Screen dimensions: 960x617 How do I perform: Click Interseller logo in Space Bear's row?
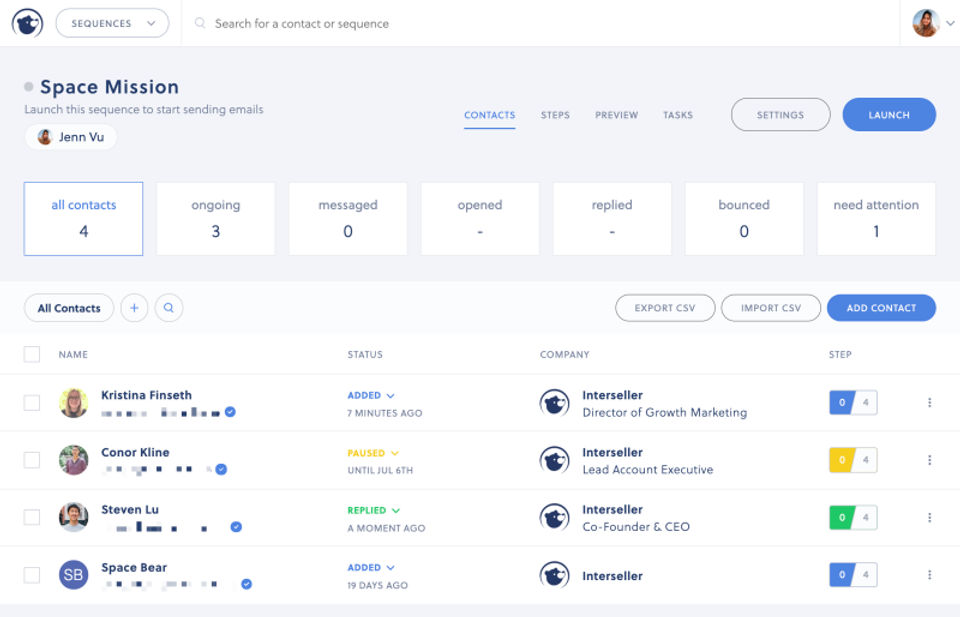pyautogui.click(x=555, y=575)
